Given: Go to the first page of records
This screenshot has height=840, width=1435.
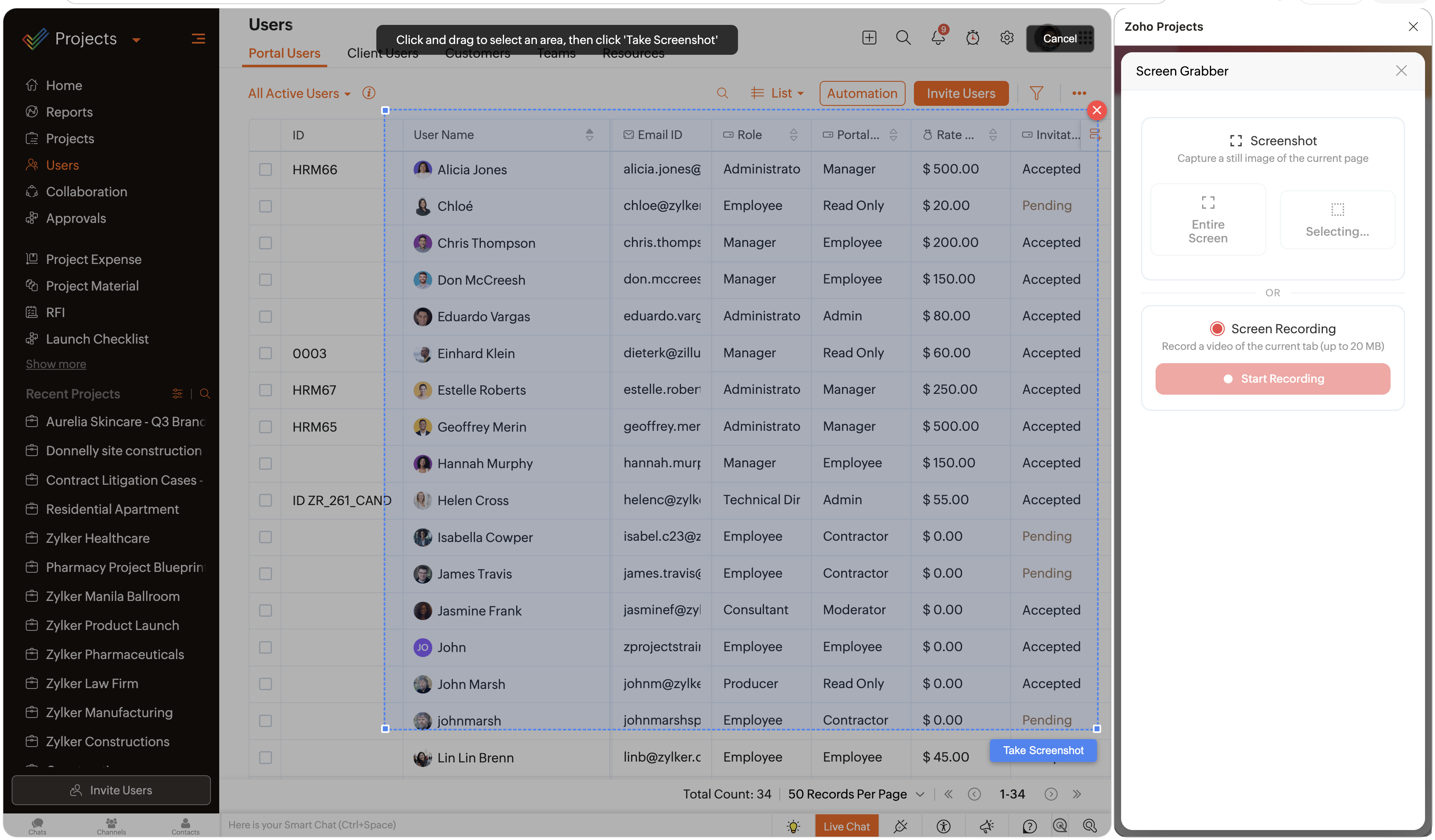Looking at the screenshot, I should [948, 794].
